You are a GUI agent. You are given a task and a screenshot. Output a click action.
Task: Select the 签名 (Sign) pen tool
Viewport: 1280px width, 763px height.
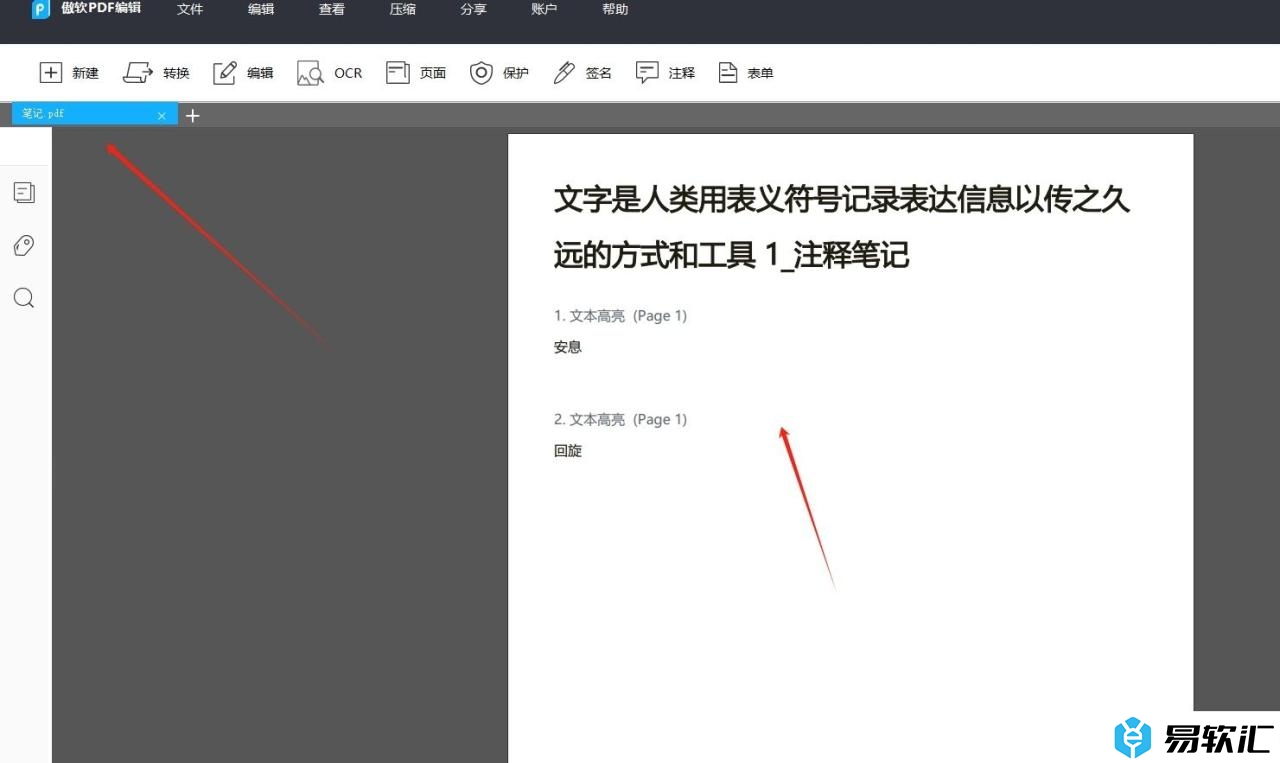(x=582, y=73)
